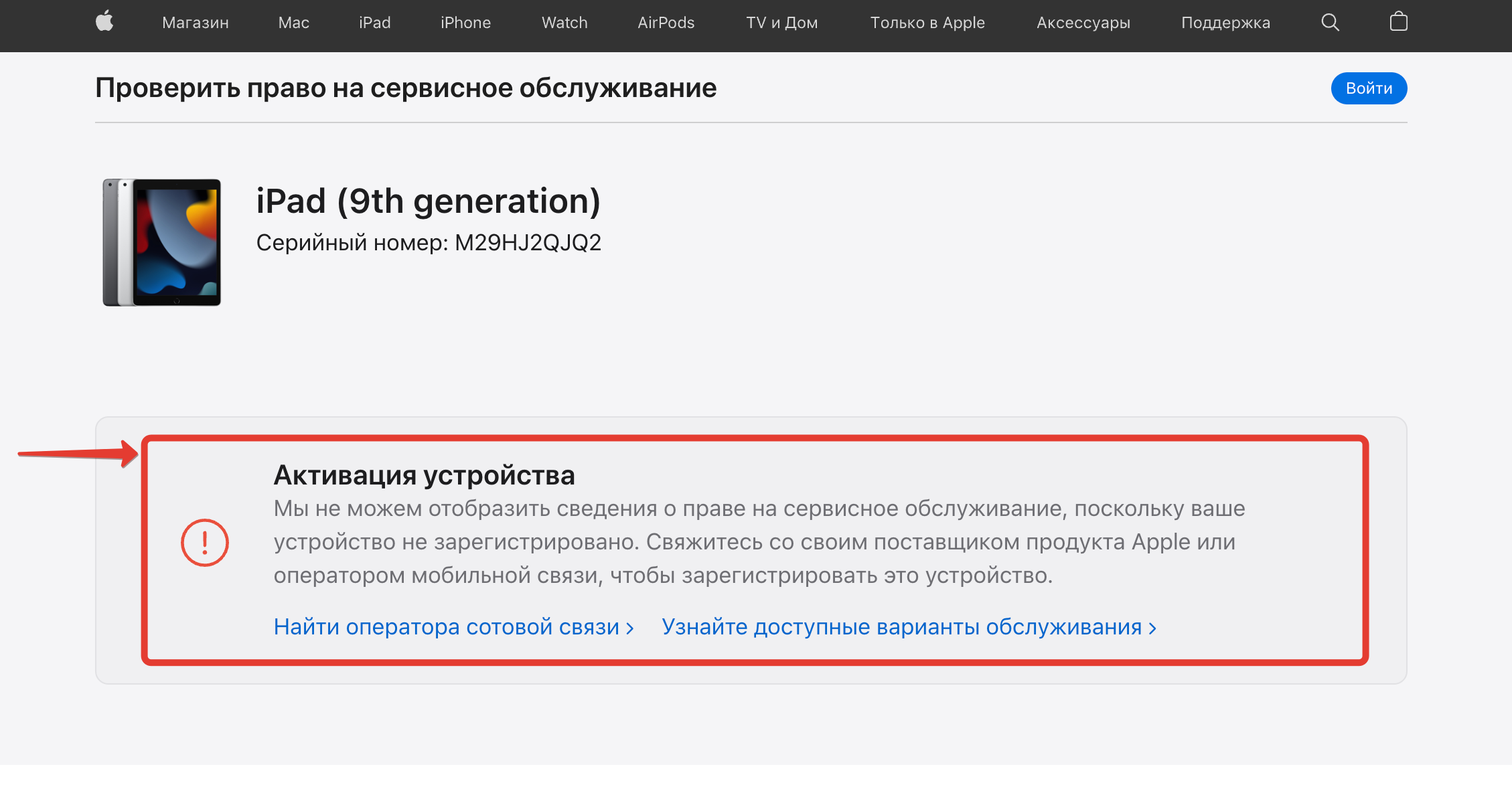The height and width of the screenshot is (787, 1512).
Task: Select the iPad (9th generation) heading
Action: pos(429,201)
